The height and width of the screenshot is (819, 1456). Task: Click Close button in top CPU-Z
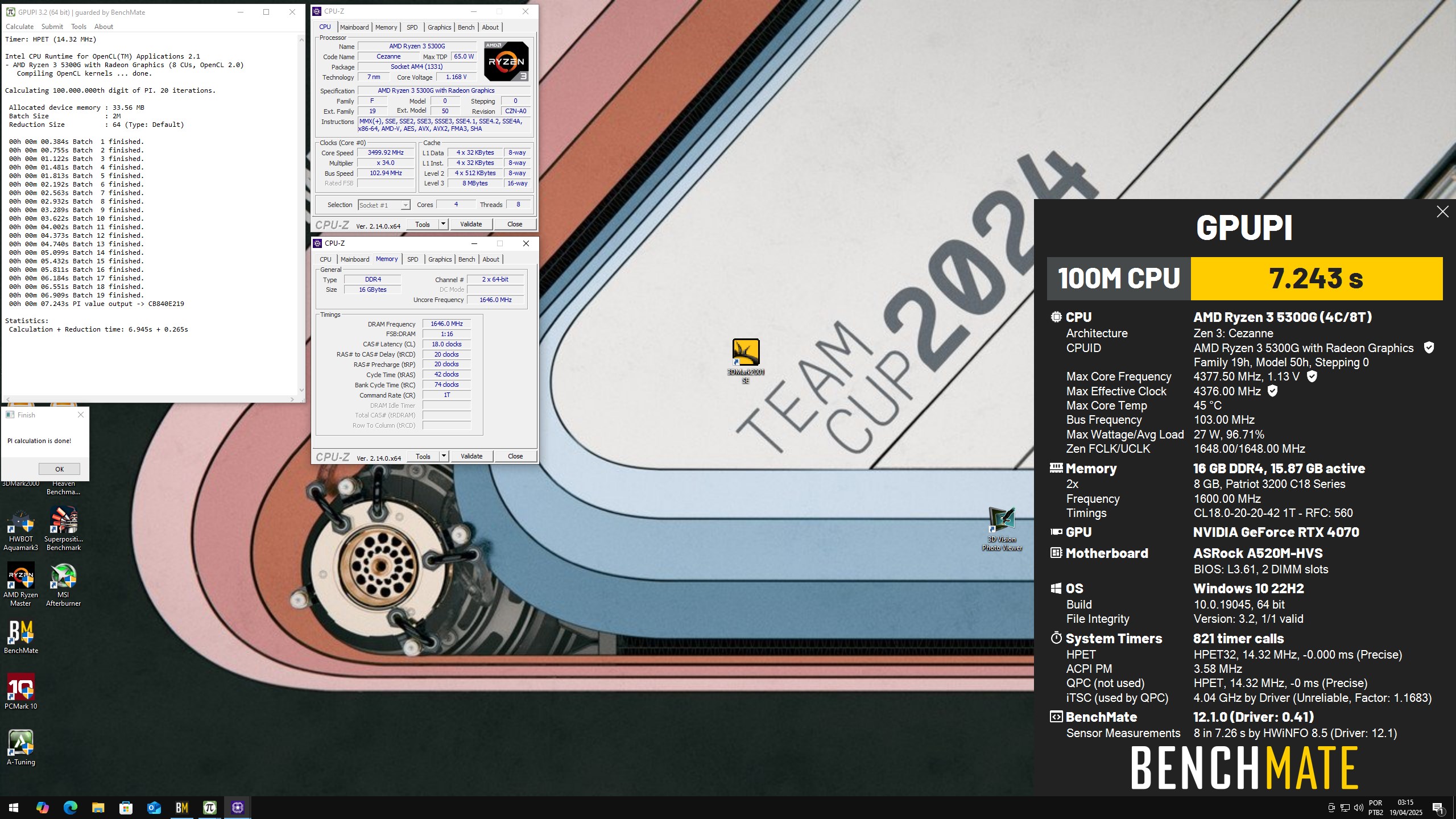515,224
